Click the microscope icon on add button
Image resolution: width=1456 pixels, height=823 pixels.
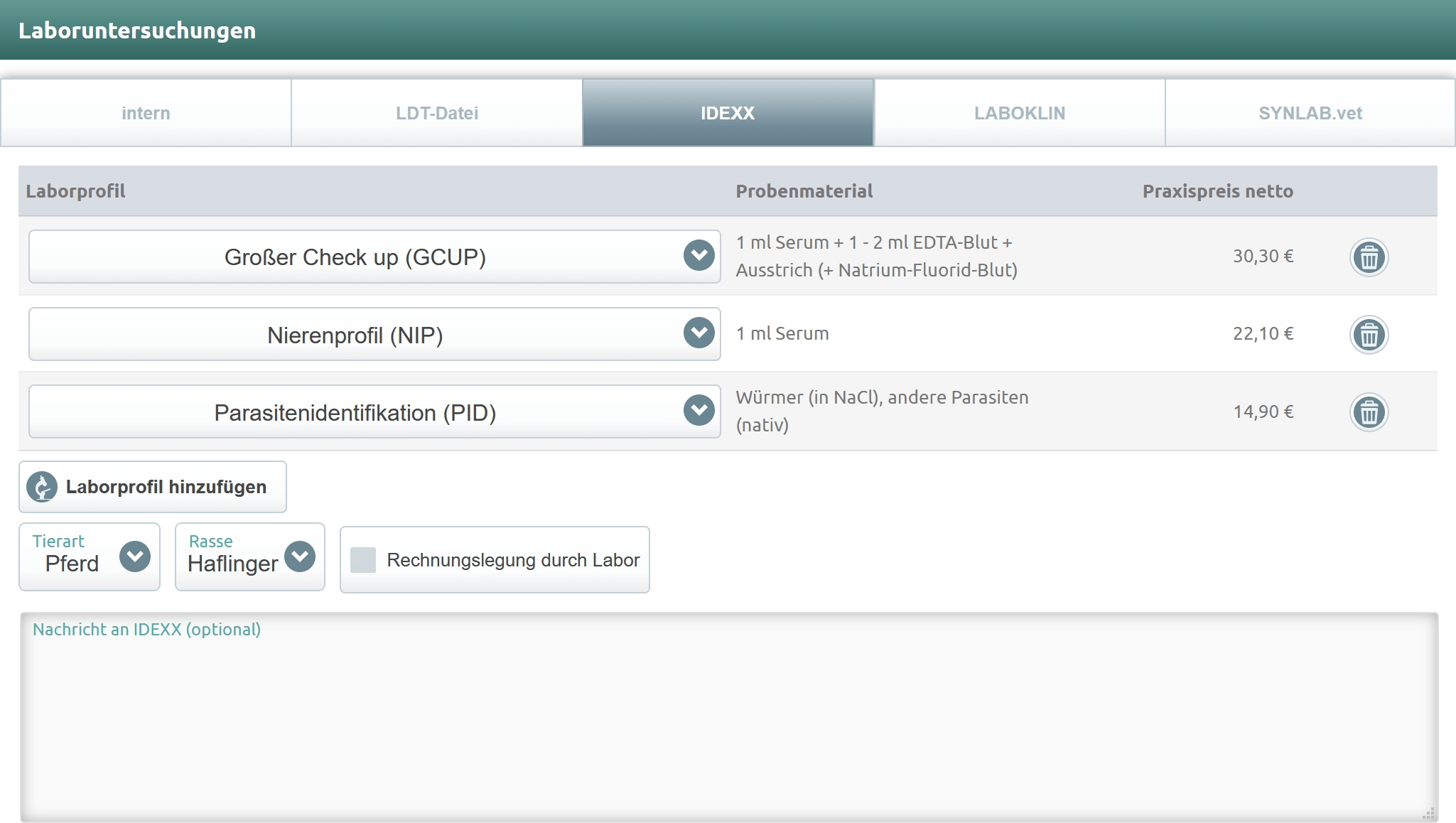tap(42, 487)
